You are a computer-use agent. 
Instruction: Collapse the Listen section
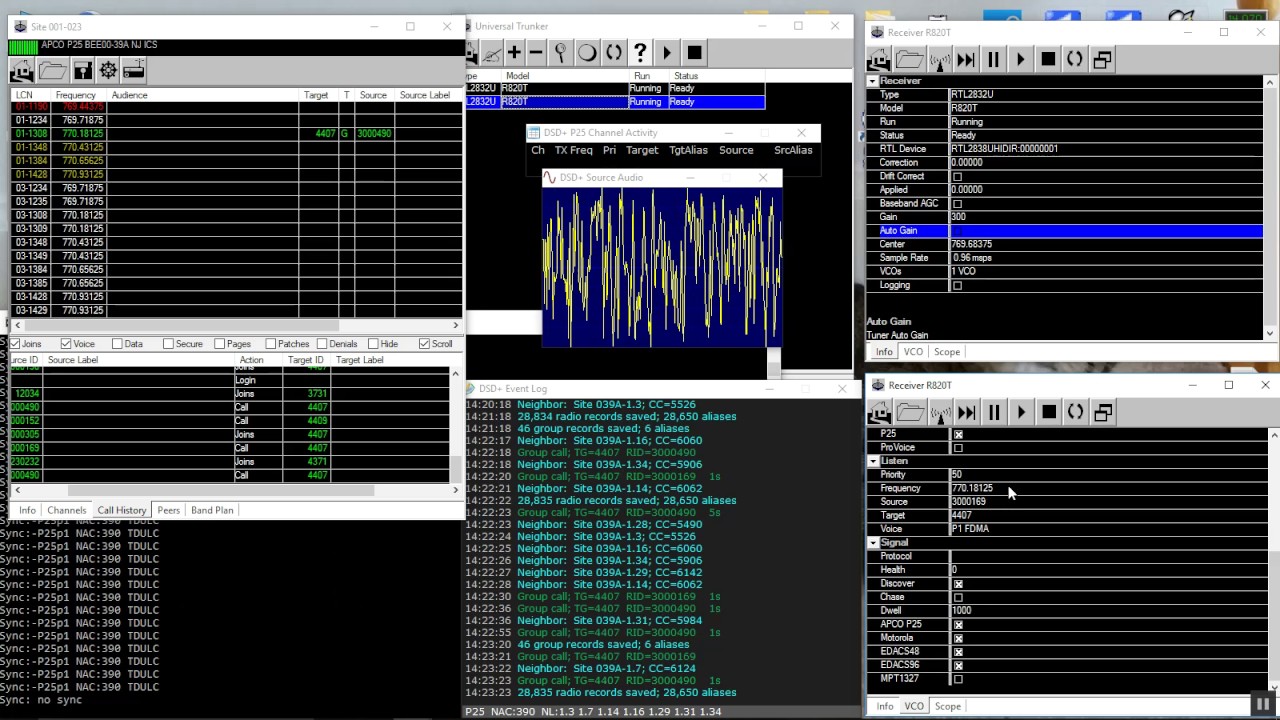[x=873, y=461]
